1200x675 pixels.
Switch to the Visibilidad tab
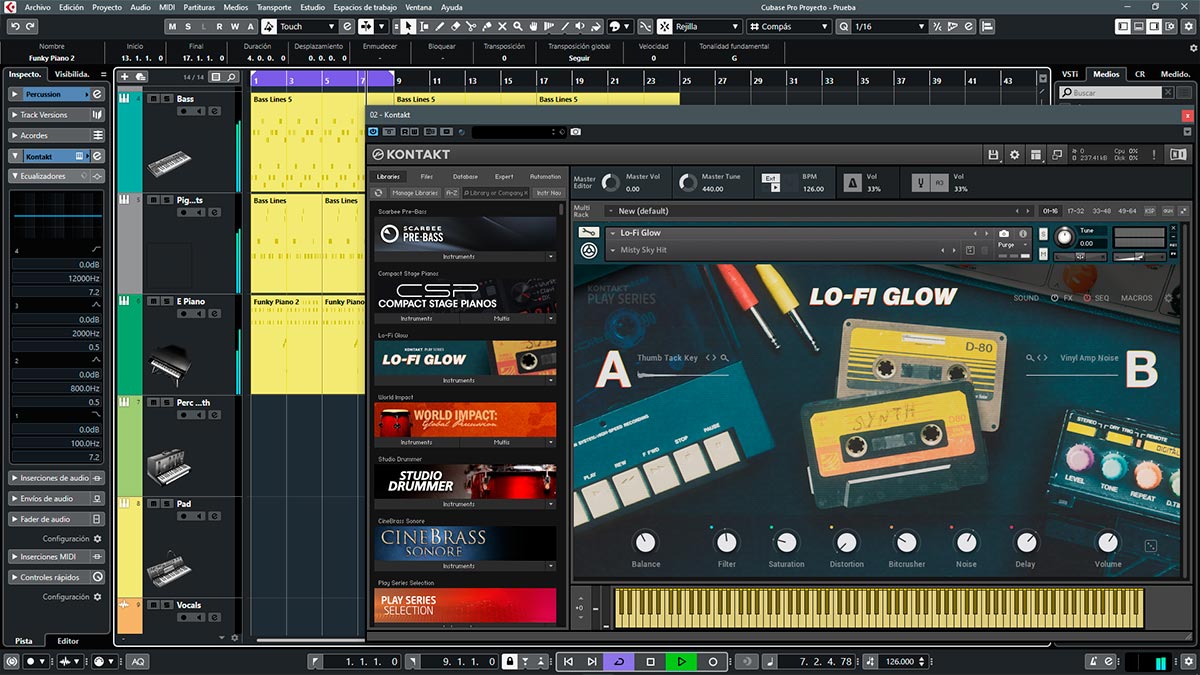(x=72, y=74)
